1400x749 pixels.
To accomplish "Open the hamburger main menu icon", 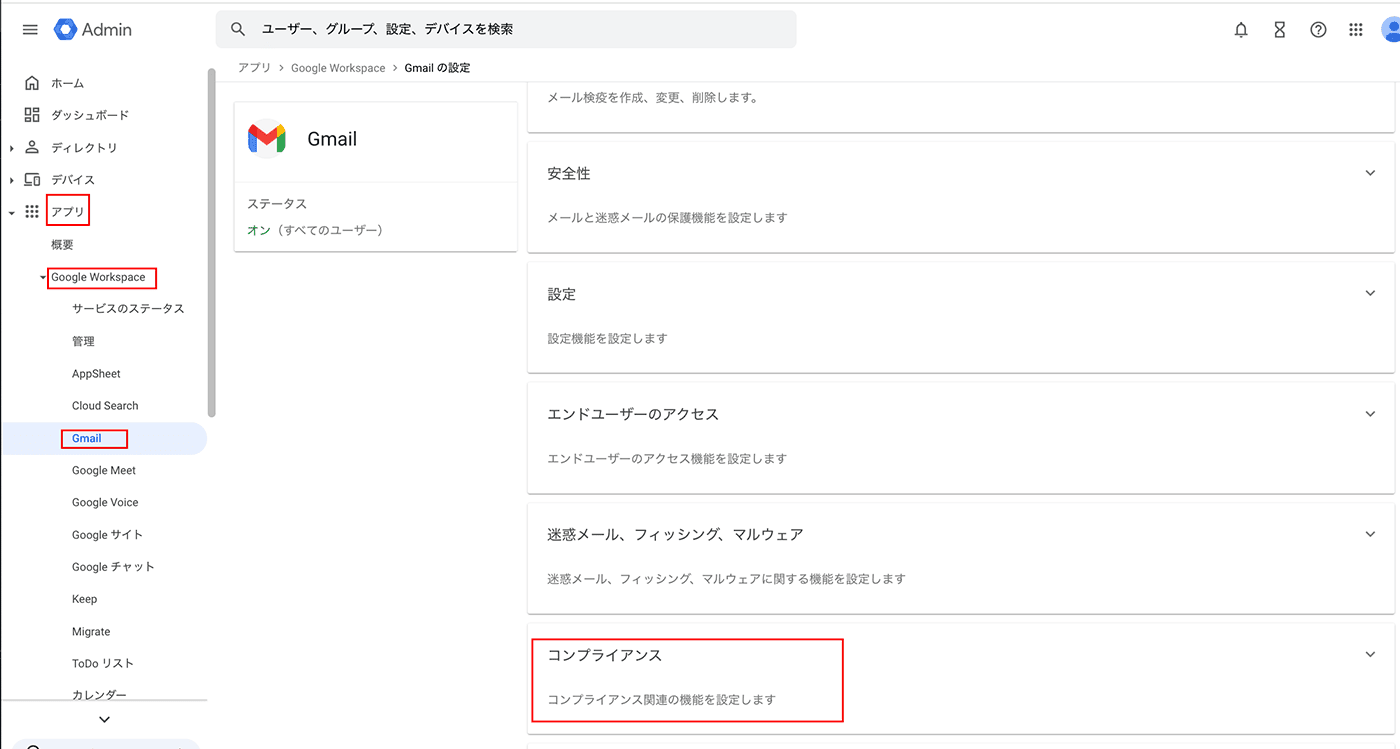I will pos(30,30).
